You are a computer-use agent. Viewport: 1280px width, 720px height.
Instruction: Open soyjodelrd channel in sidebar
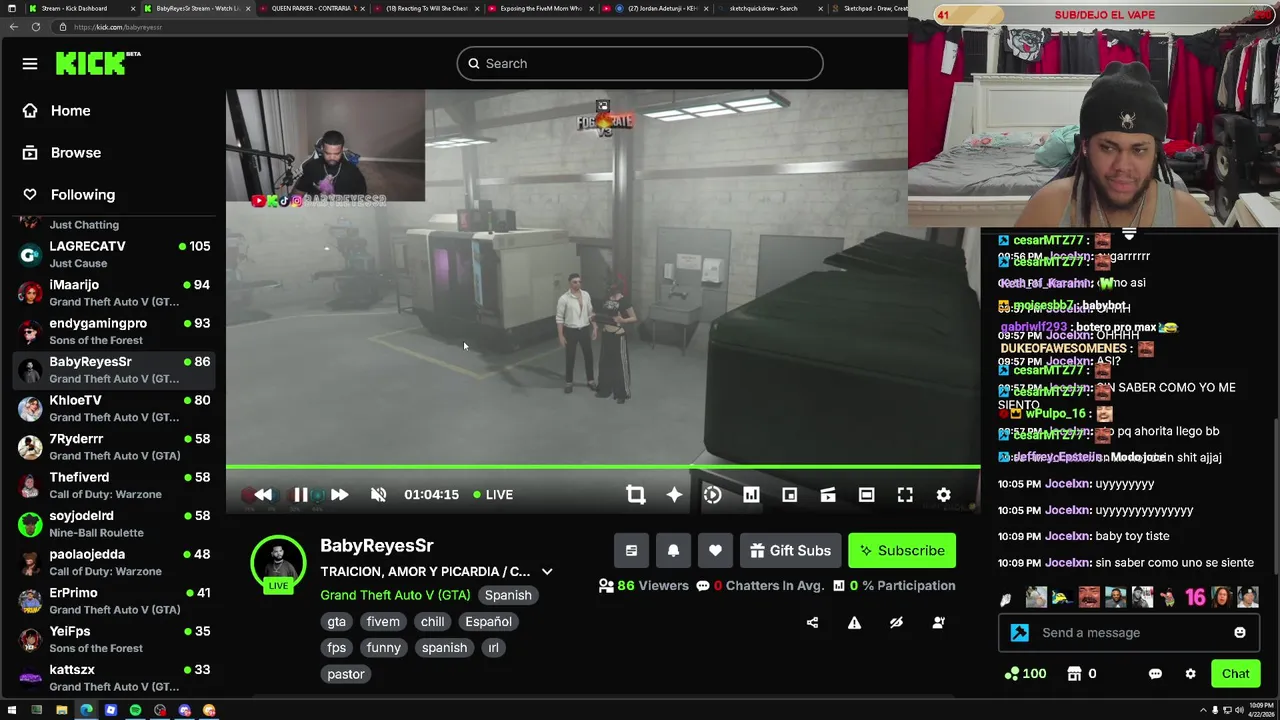coord(115,524)
